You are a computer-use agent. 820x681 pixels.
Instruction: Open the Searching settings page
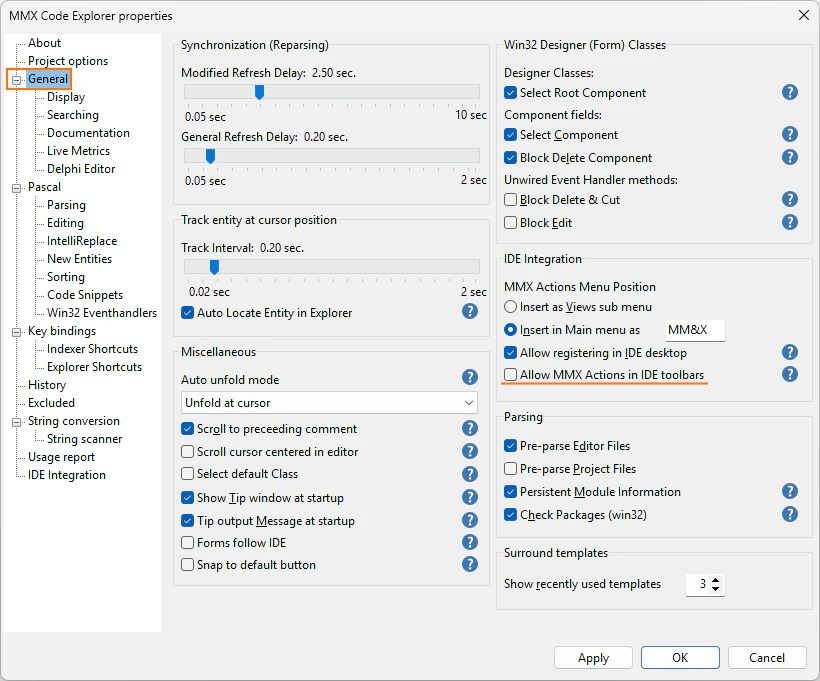tap(73, 115)
